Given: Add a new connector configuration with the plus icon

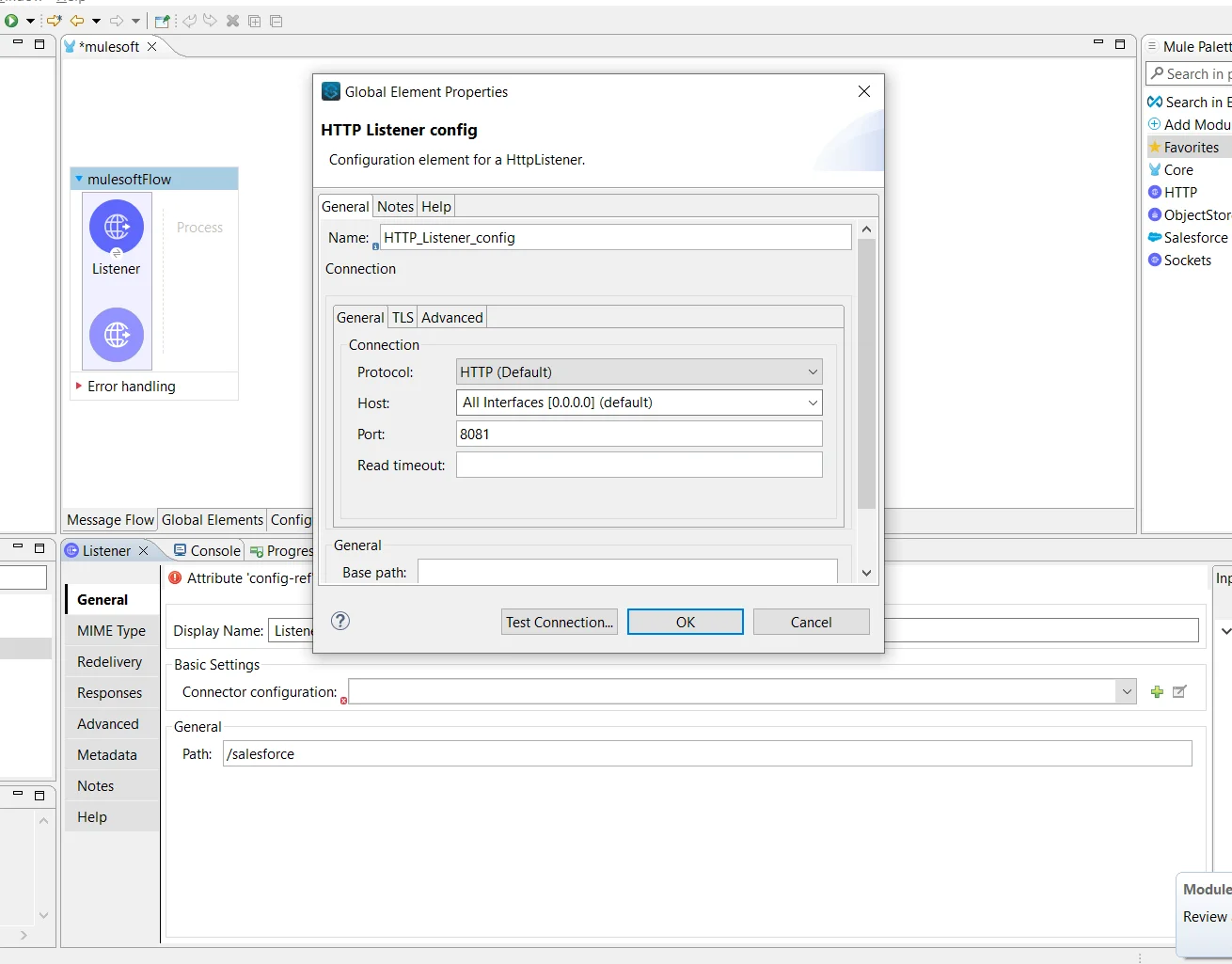Looking at the screenshot, I should point(1157,691).
